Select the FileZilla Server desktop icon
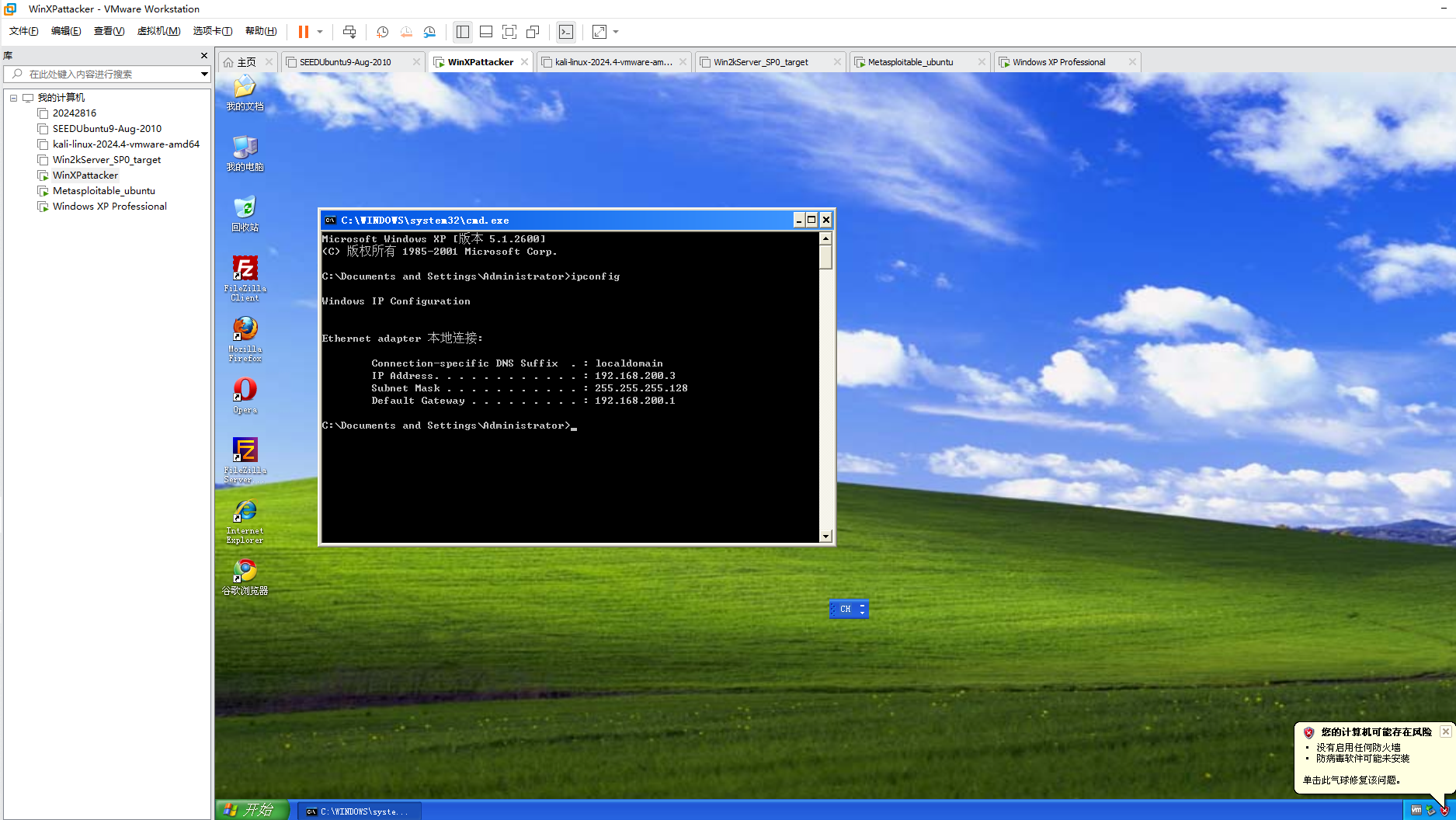This screenshot has width=1456, height=820. coord(245,460)
